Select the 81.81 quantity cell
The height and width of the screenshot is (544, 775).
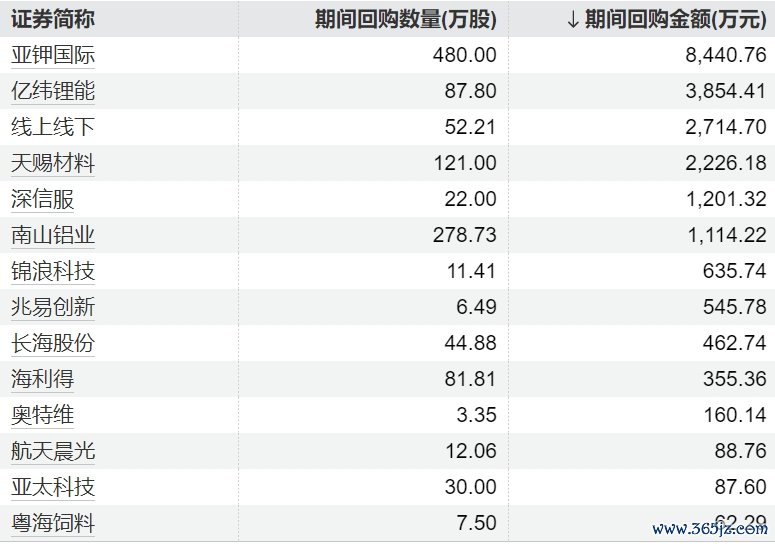373,379
